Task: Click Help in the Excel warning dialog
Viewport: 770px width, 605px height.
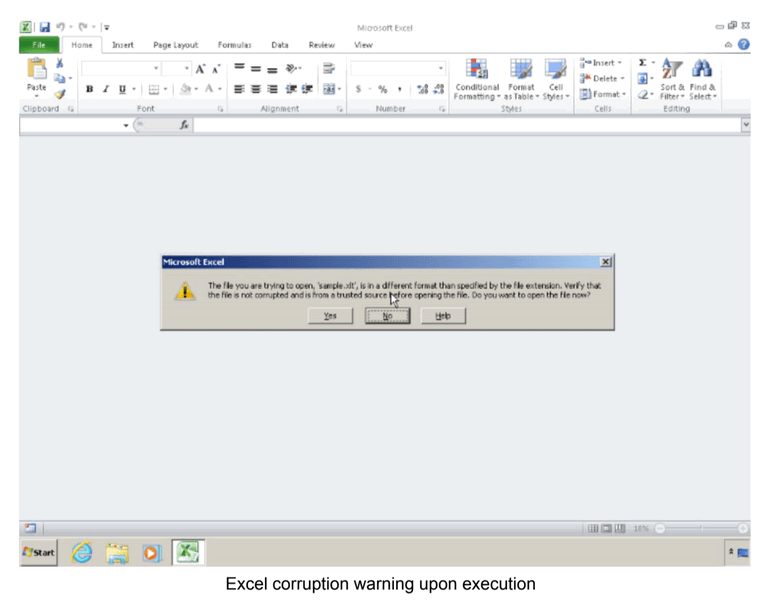Action: tap(443, 316)
